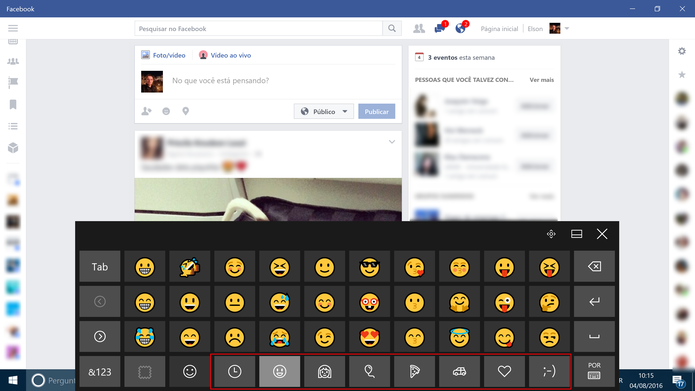Click the Cortana search box in taskbar
Viewport: 695px width, 391px height.
tap(51, 380)
